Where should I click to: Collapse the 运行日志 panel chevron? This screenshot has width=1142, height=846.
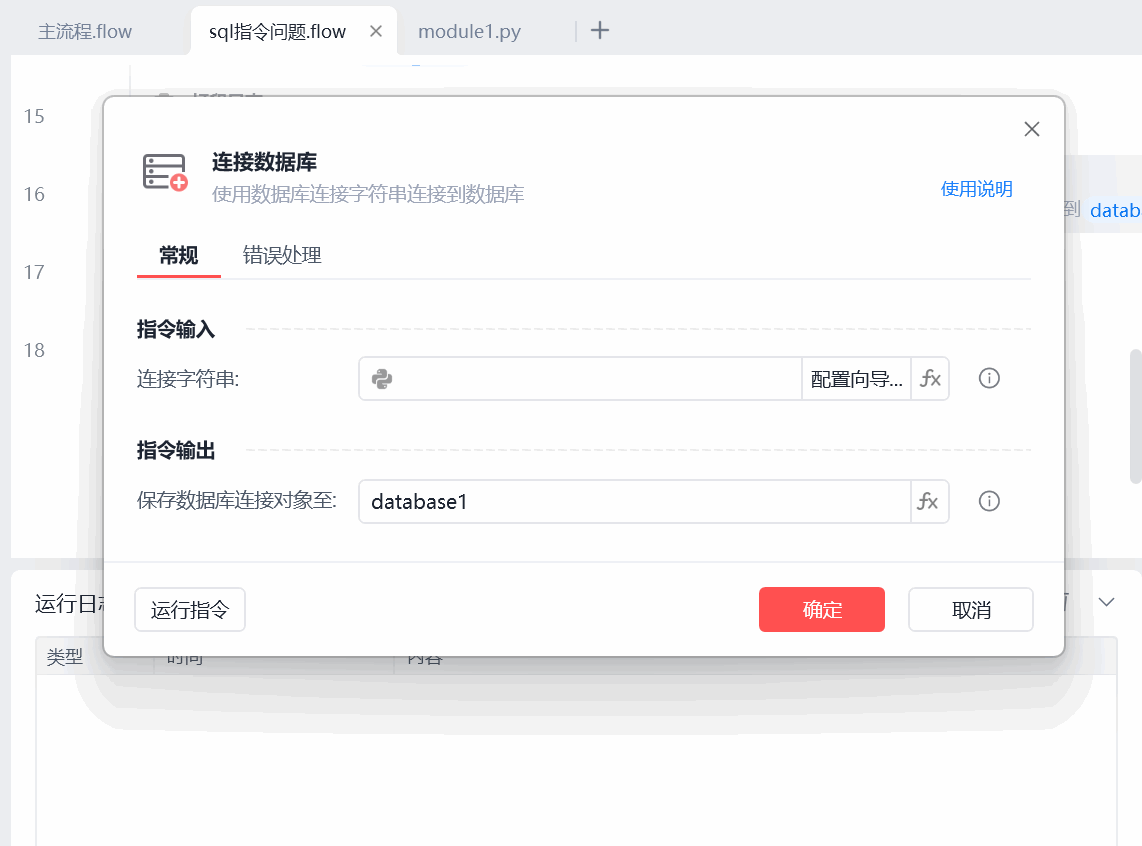(1106, 602)
